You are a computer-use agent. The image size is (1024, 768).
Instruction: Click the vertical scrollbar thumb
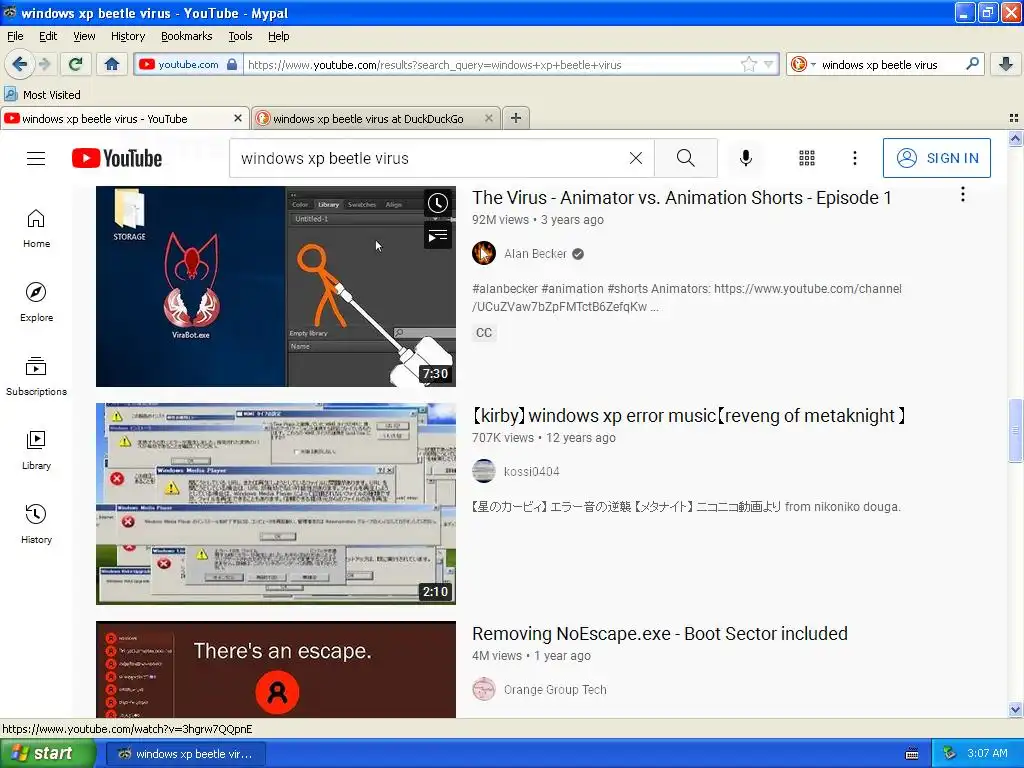[x=1015, y=430]
